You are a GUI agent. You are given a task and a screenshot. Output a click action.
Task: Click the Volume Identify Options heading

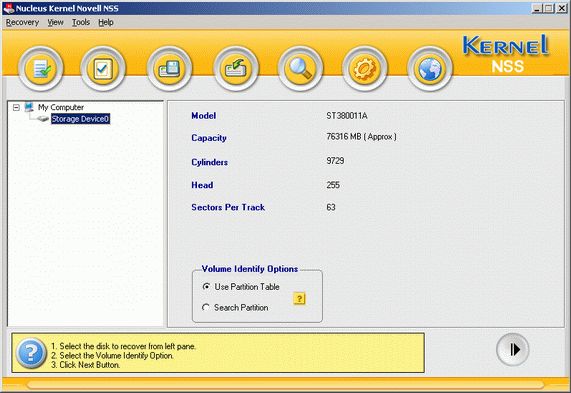[x=249, y=269]
